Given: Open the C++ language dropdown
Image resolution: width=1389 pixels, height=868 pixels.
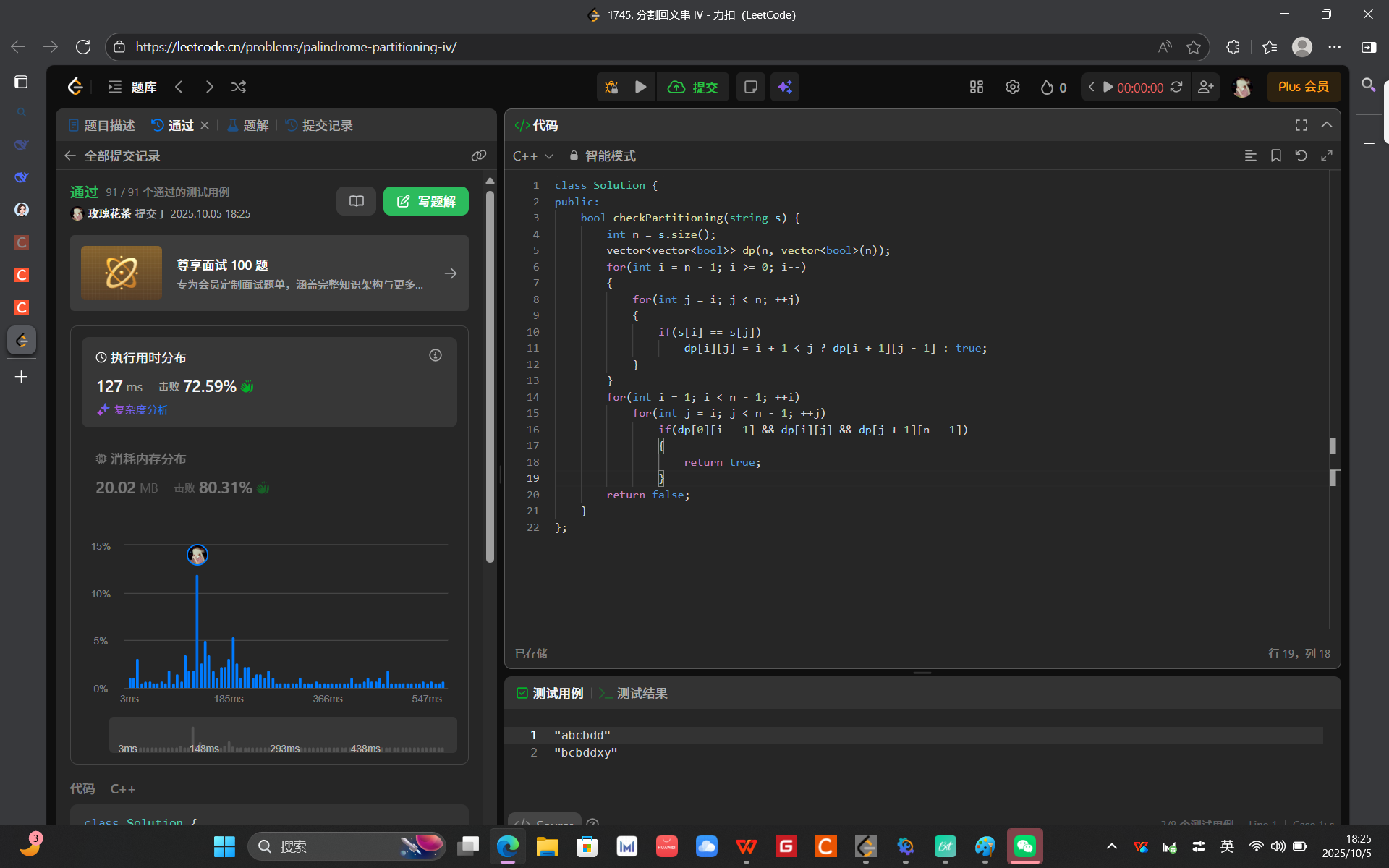Looking at the screenshot, I should coord(532,156).
